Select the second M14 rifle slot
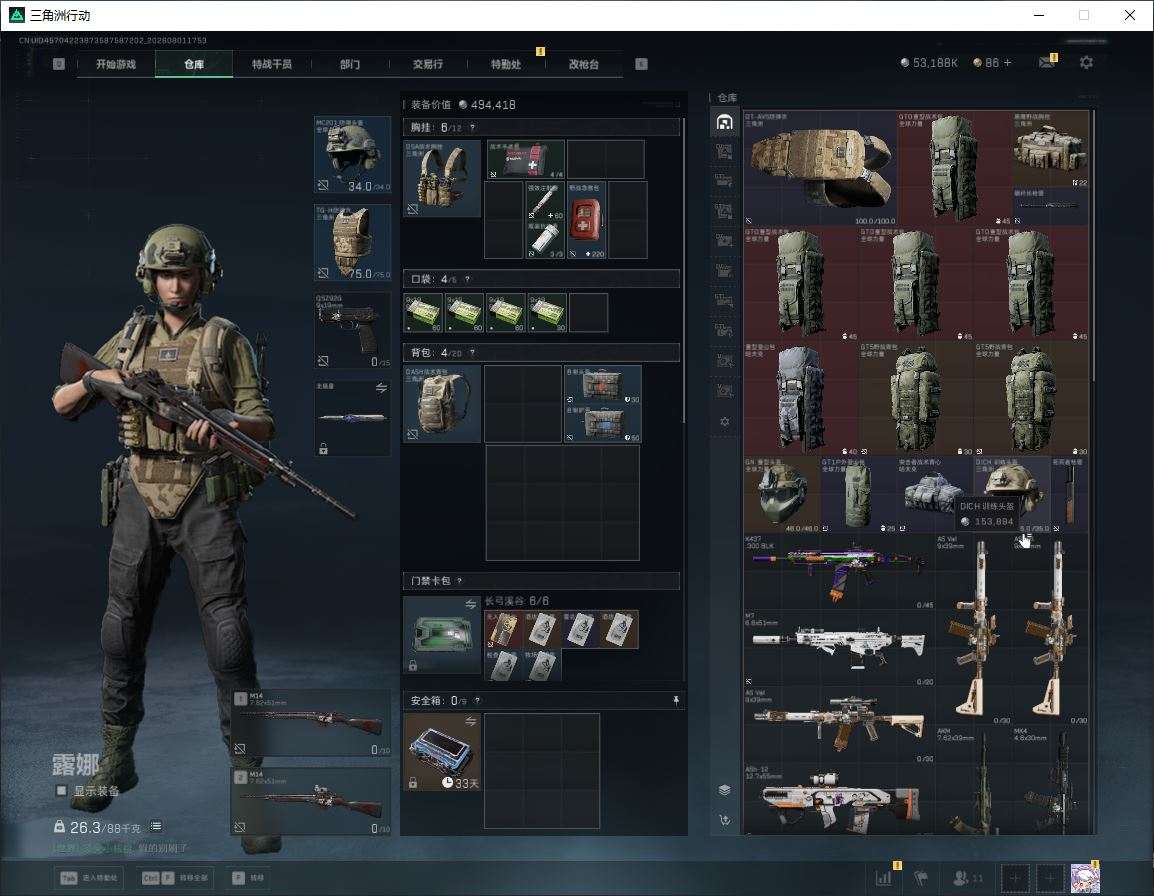Screen dimensions: 1154x896 (x=311, y=801)
